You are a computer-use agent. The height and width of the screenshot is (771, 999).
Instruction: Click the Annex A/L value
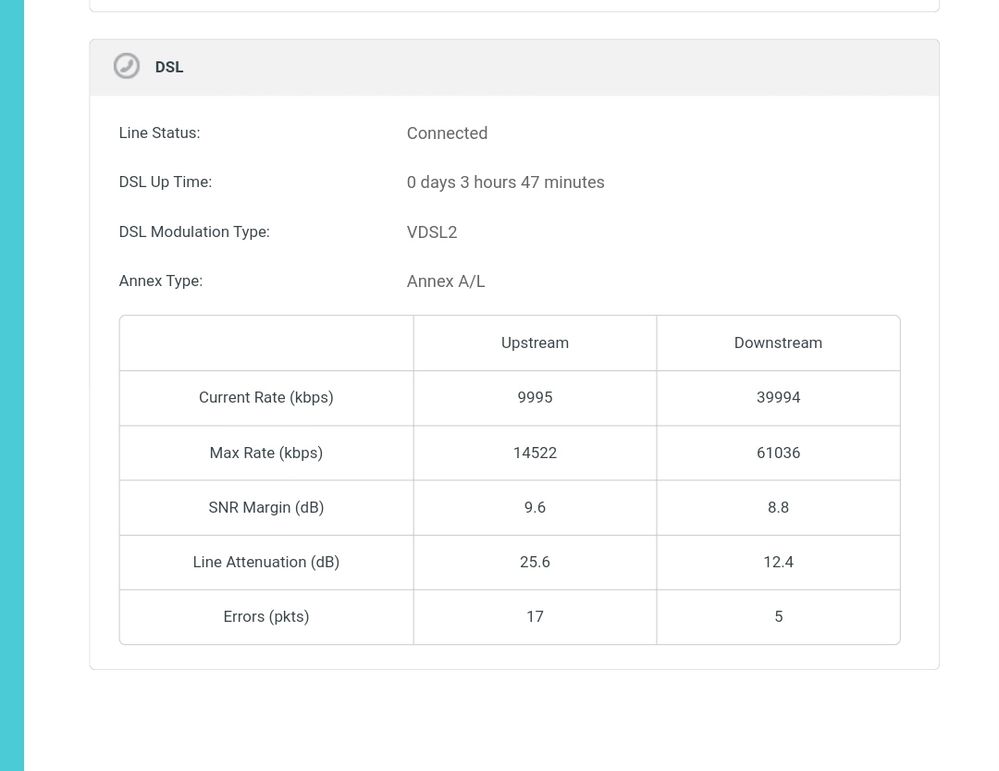pos(446,281)
